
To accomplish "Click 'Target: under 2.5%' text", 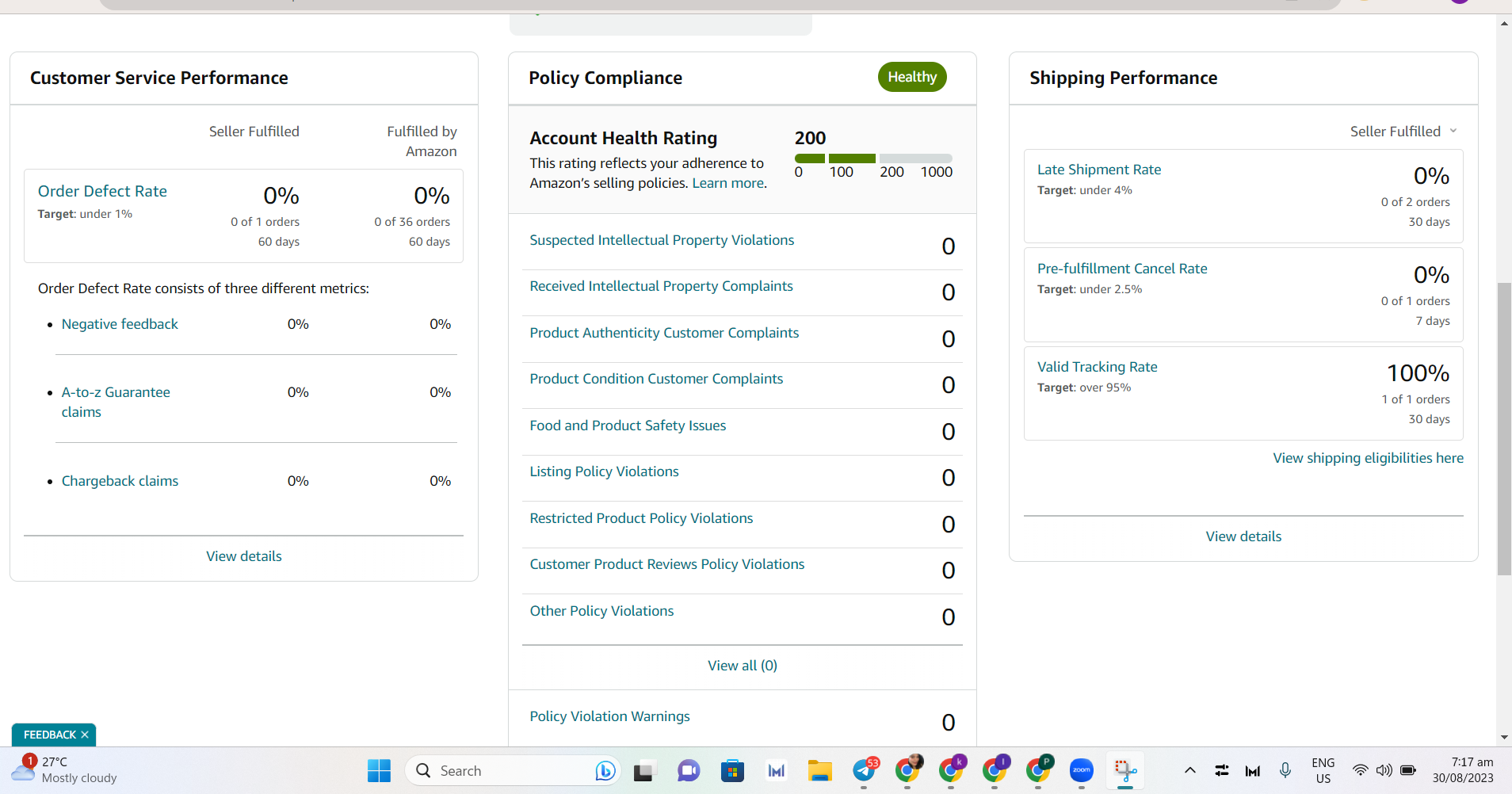I will point(1090,289).
